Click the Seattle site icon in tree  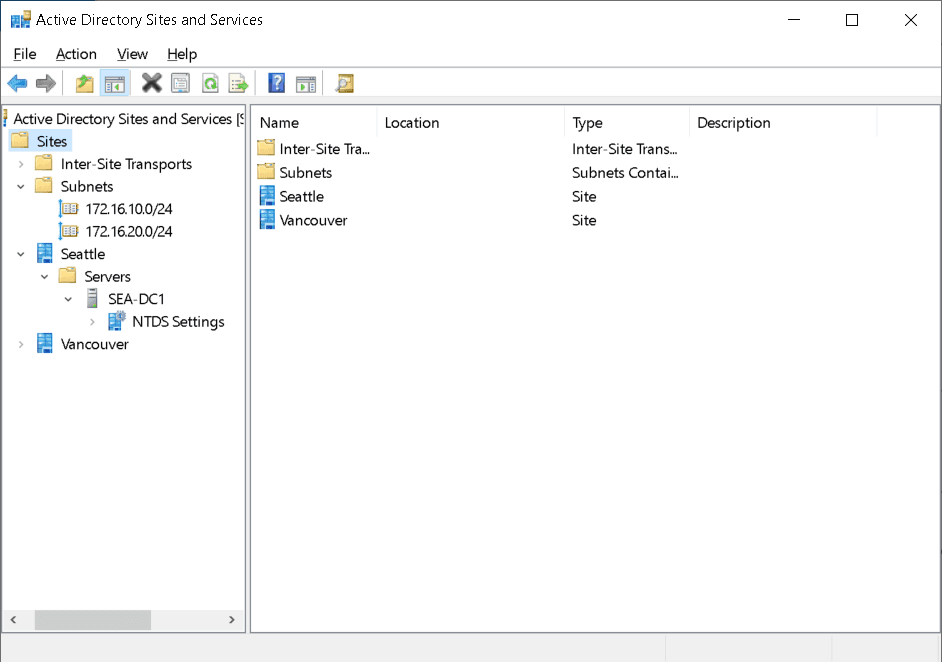44,254
